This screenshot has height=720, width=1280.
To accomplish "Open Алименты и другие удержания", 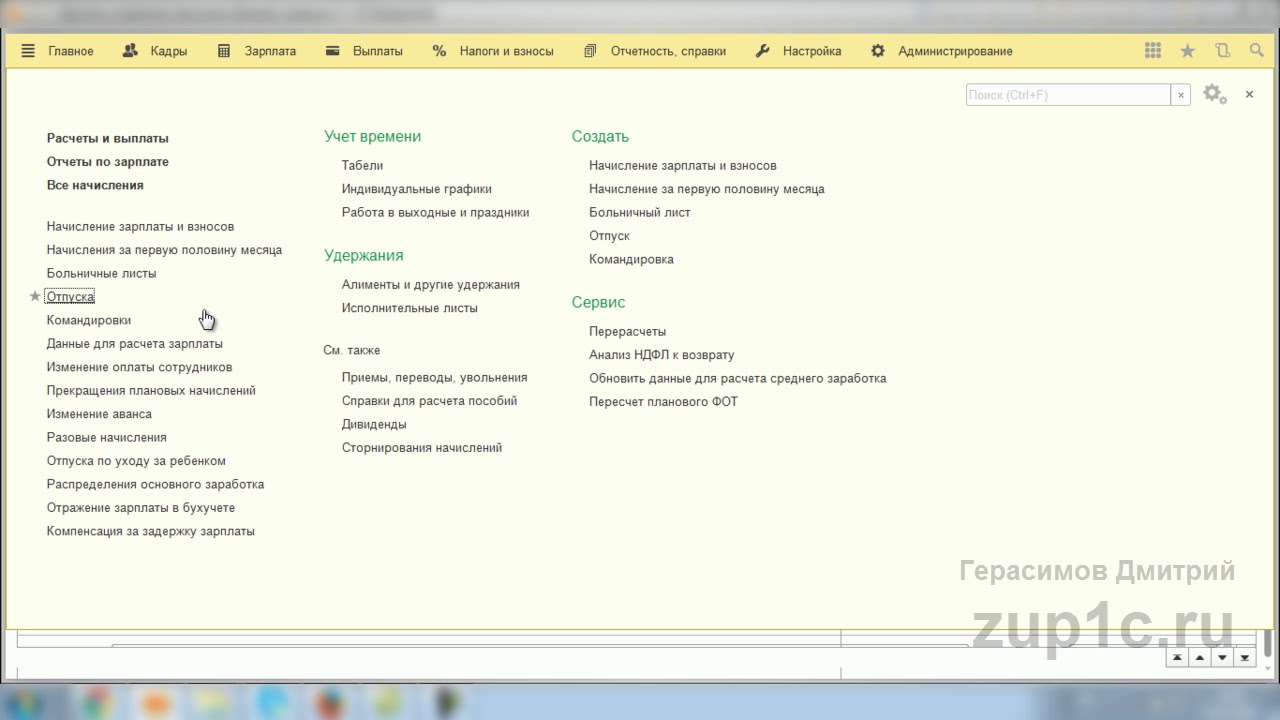I will pyautogui.click(x=431, y=284).
